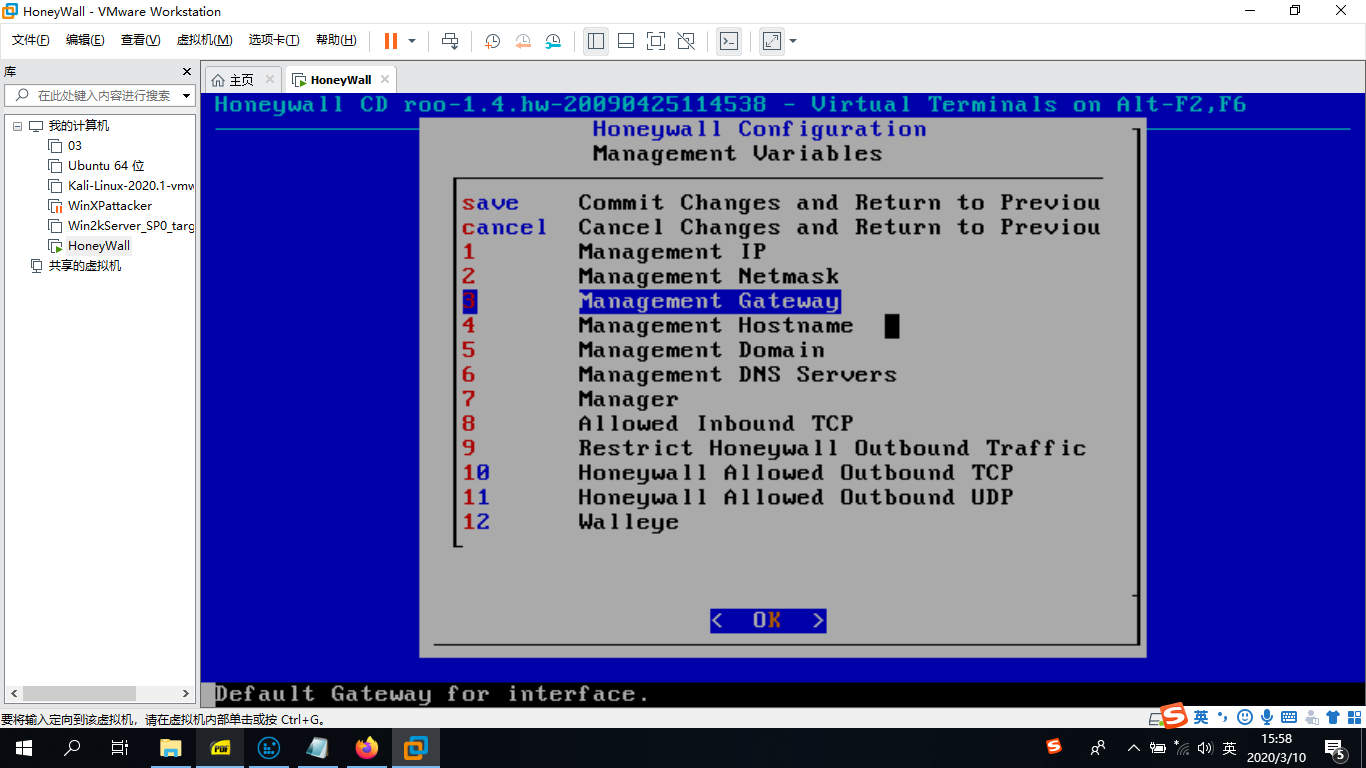
Task: Enter full screen mode icon
Action: [656, 41]
